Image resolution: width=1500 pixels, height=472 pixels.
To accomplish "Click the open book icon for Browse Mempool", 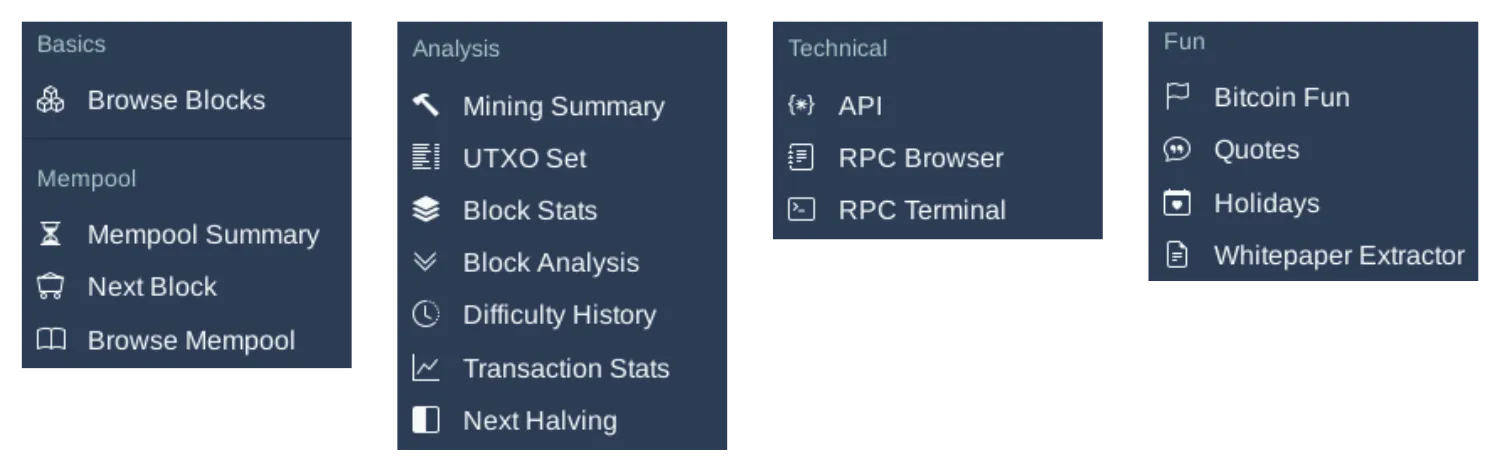I will click(x=50, y=340).
